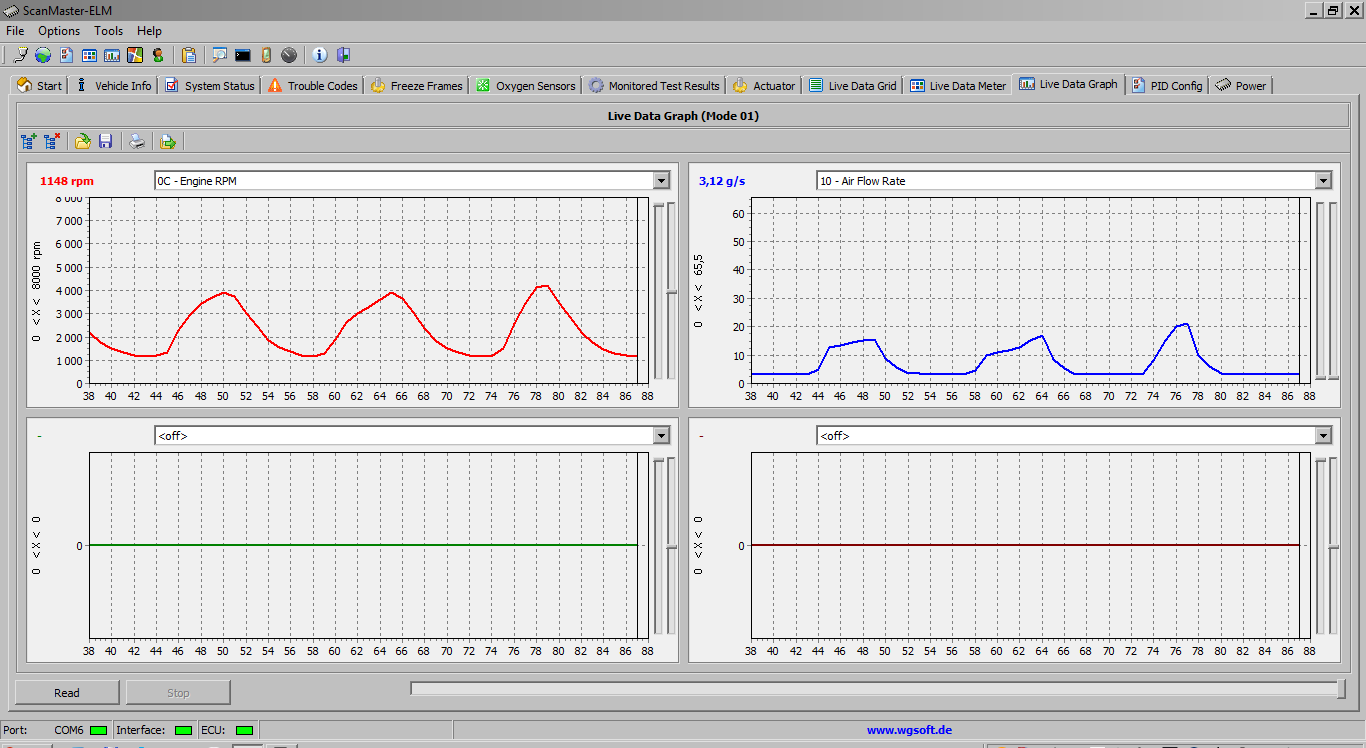Open the terminal console icon
This screenshot has width=1366, height=748.
242,55
